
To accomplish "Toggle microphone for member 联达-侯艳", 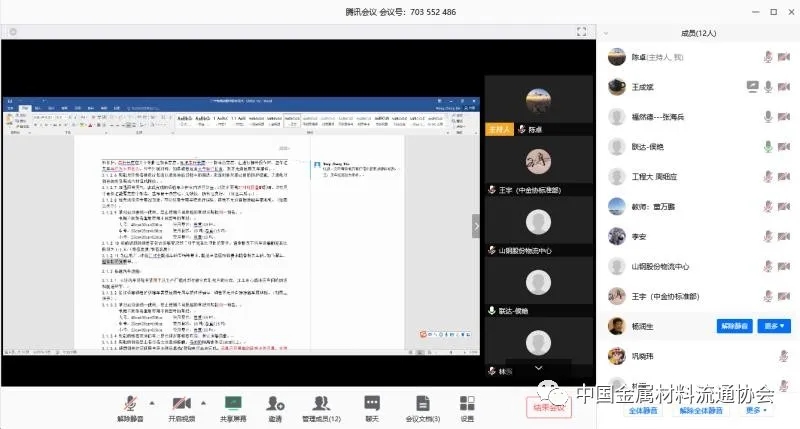I will click(x=768, y=147).
